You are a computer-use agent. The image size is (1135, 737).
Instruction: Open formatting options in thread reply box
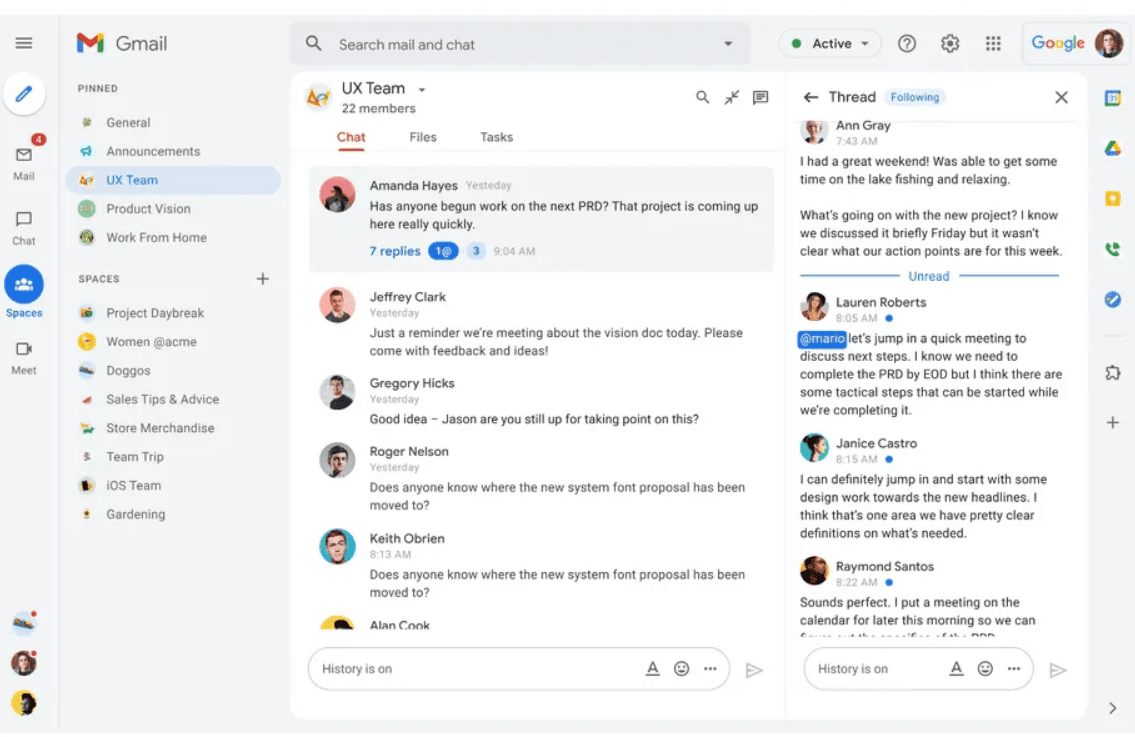tap(956, 668)
